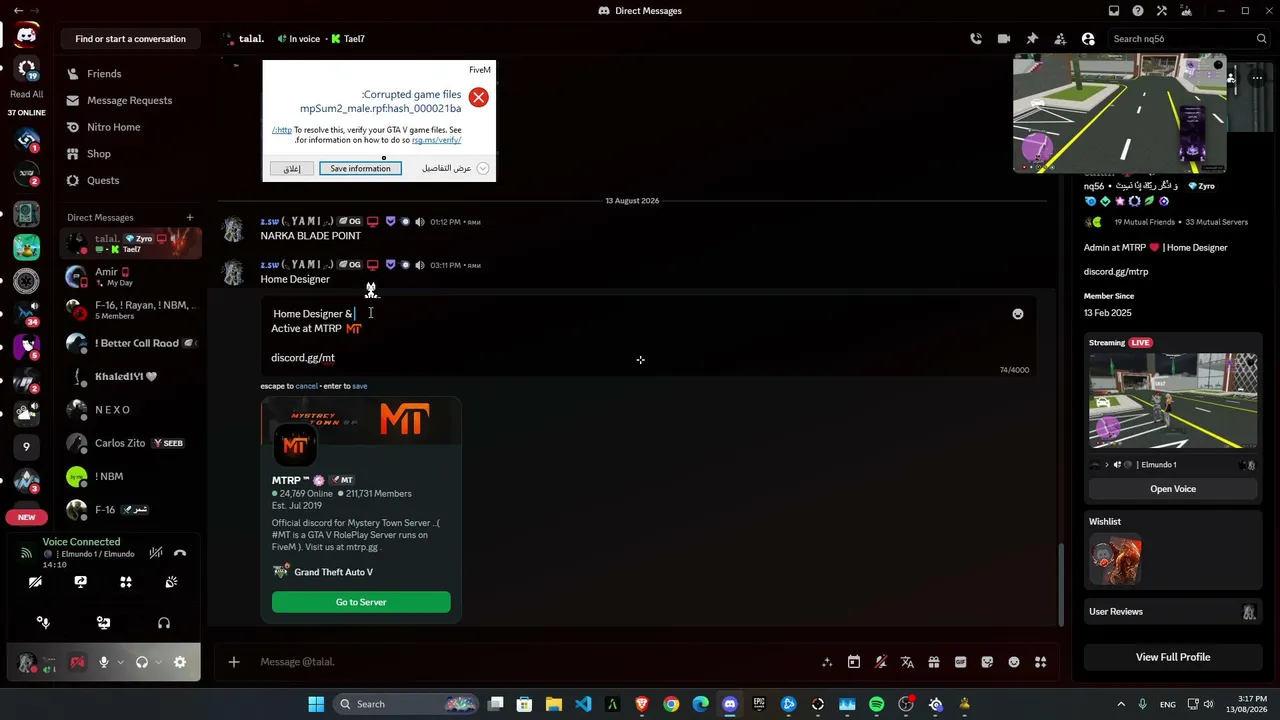Open the calendar icon in message bar
The image size is (1280, 720).
click(x=854, y=662)
